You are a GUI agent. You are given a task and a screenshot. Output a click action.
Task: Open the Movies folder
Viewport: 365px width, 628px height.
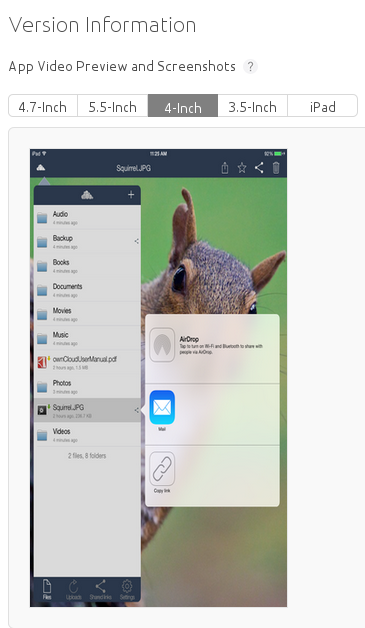coord(87,314)
